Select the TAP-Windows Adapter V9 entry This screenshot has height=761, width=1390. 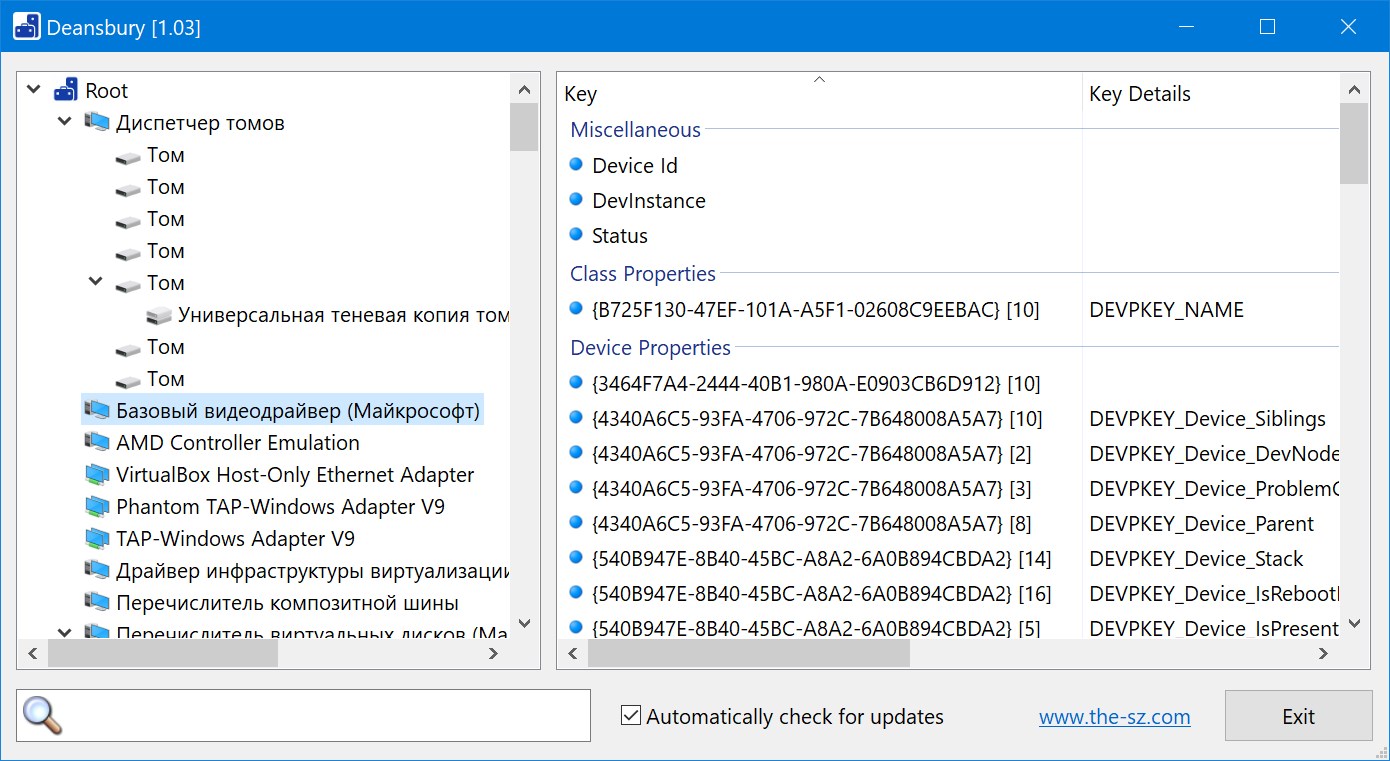pos(235,539)
